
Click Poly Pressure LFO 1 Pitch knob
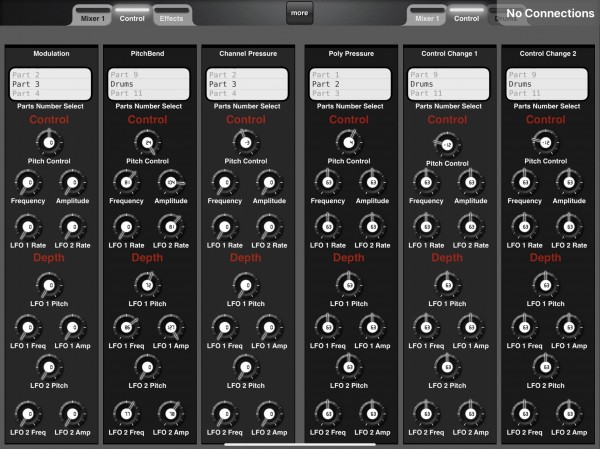[349, 285]
